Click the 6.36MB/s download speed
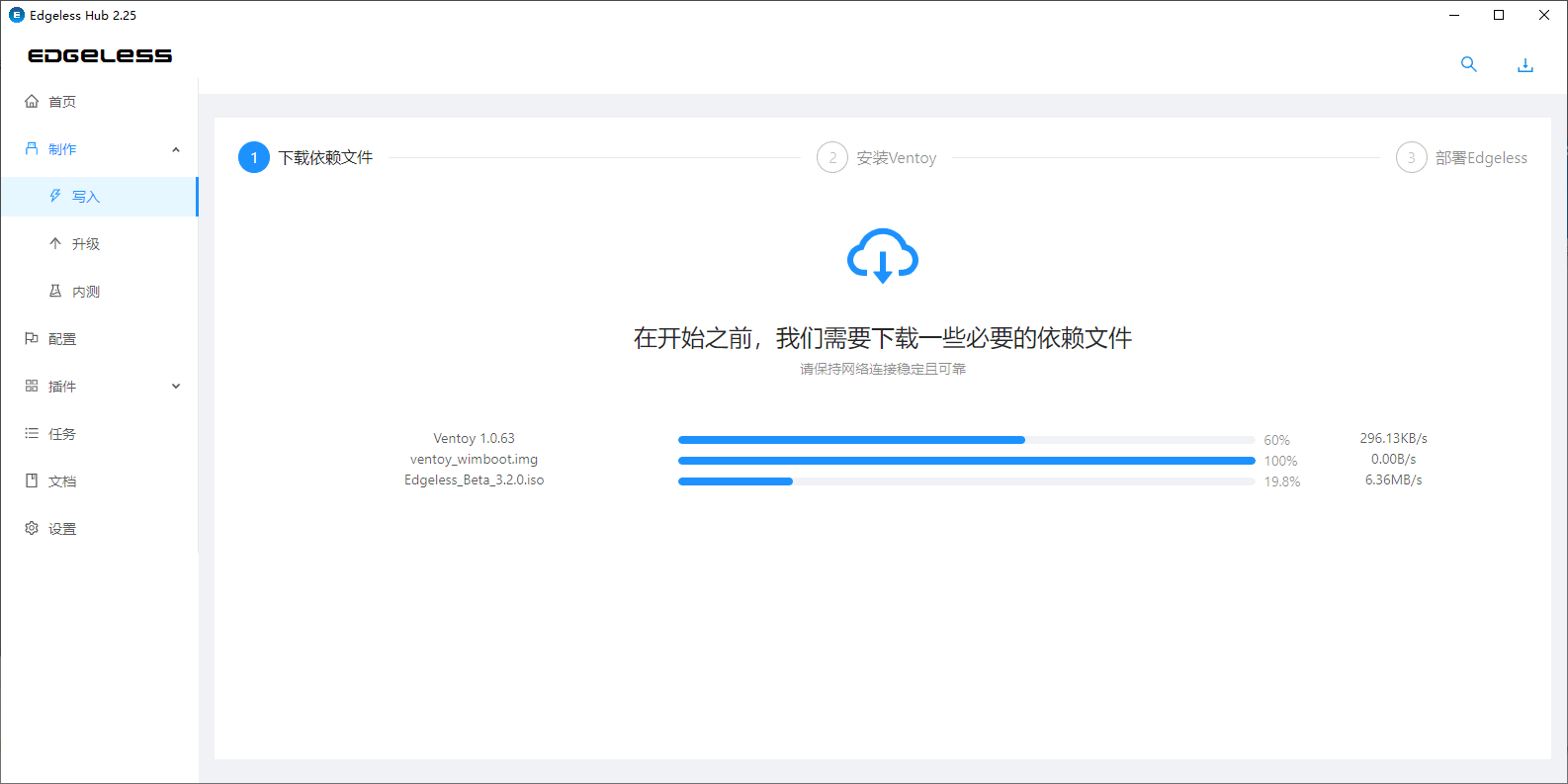Screen dimensions: 1568x784 pyautogui.click(x=1393, y=479)
